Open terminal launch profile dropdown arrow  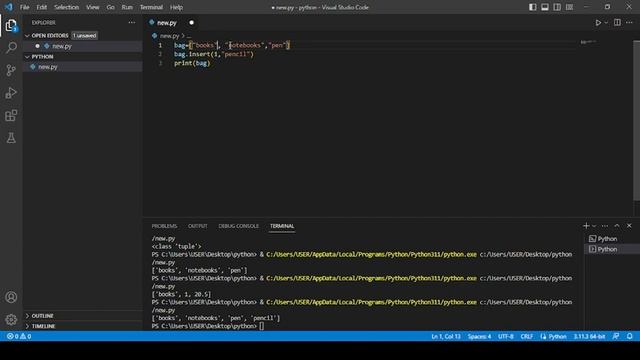click(594, 226)
